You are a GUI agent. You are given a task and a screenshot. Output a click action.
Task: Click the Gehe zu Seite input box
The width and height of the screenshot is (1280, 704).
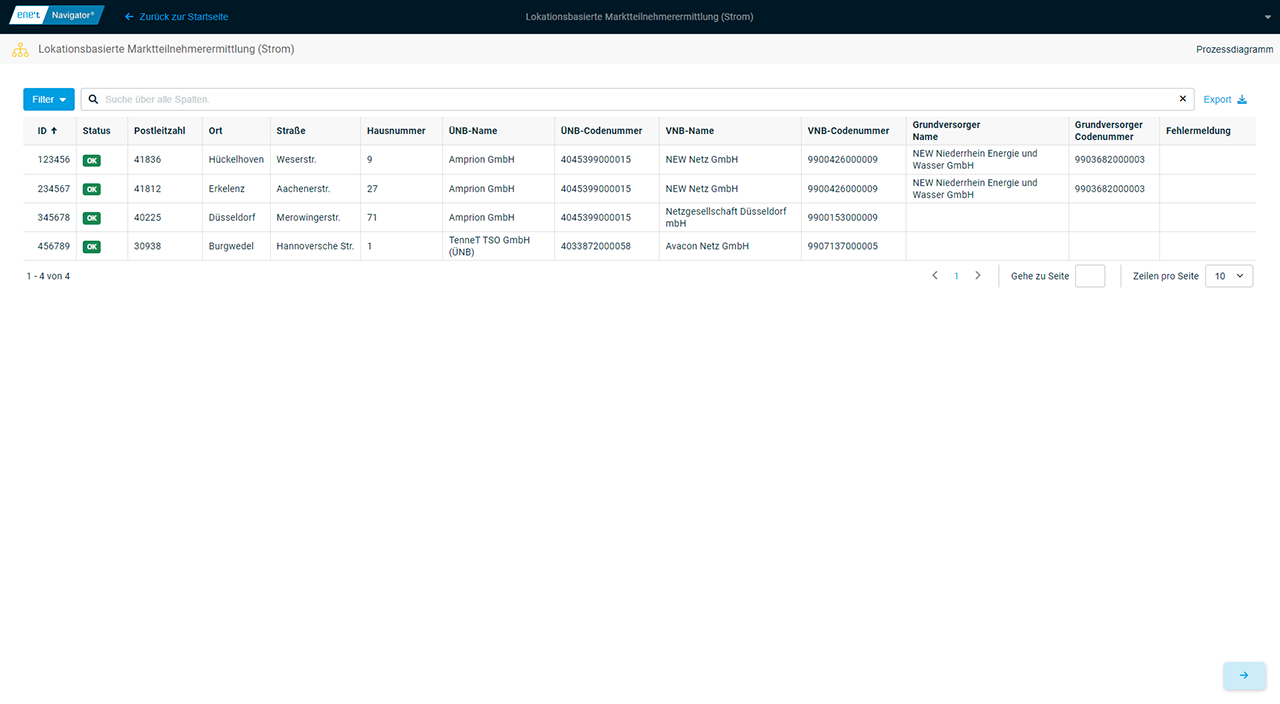pyautogui.click(x=1089, y=276)
